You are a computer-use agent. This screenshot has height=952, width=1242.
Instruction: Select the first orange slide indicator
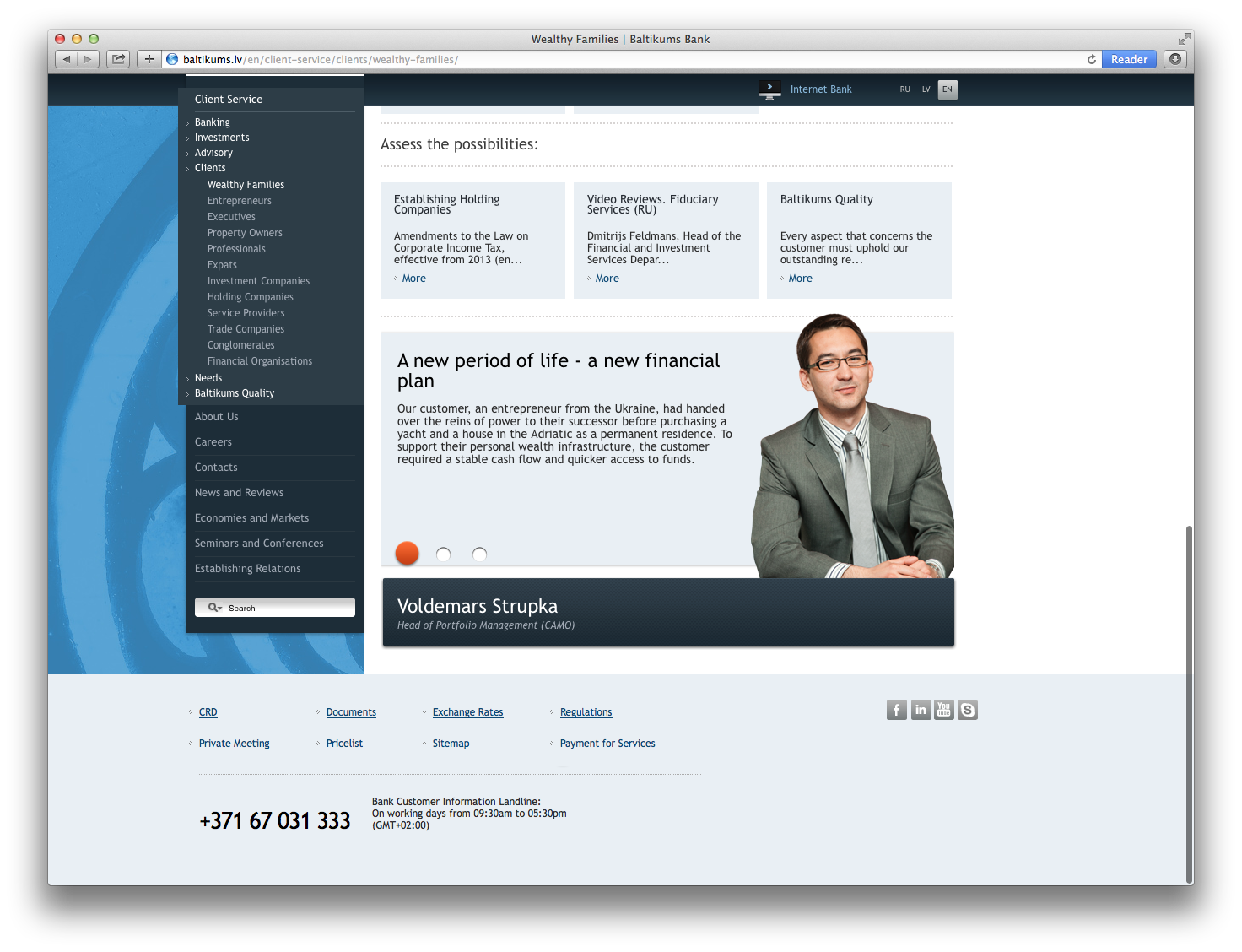click(408, 553)
